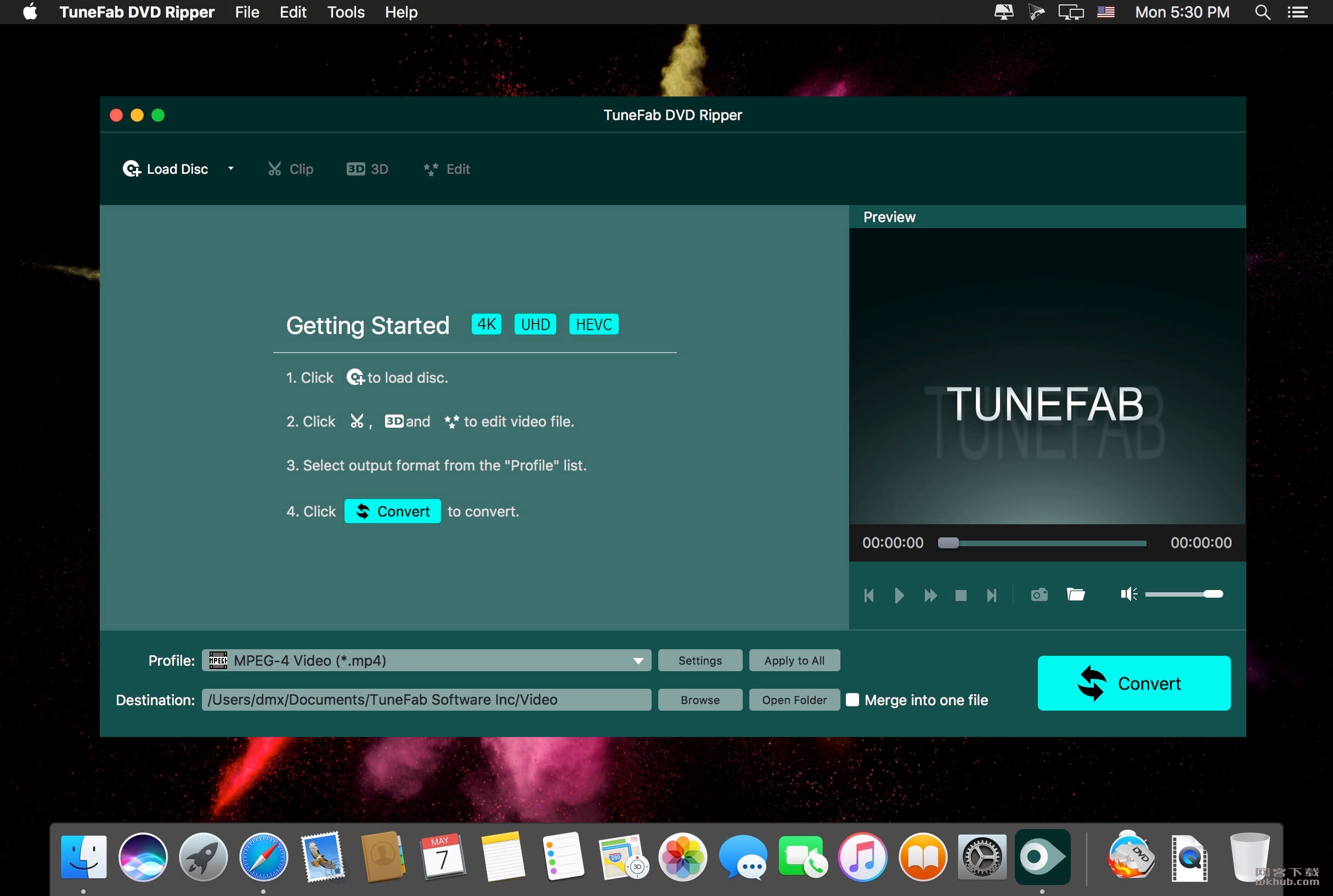
Task: Open the Help menu
Action: (x=402, y=12)
